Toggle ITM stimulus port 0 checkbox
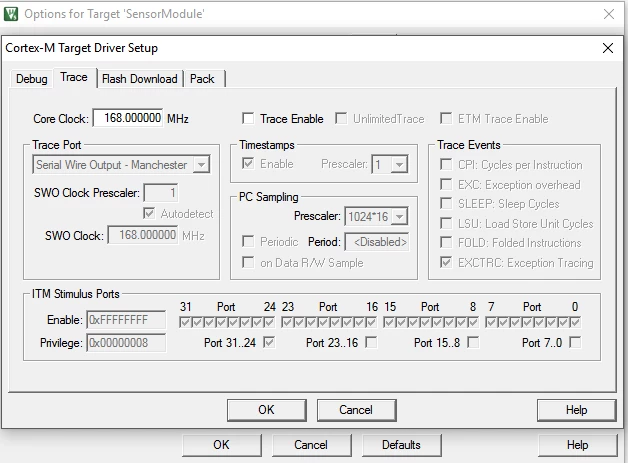The width and height of the screenshot is (628, 463). pos(576,322)
